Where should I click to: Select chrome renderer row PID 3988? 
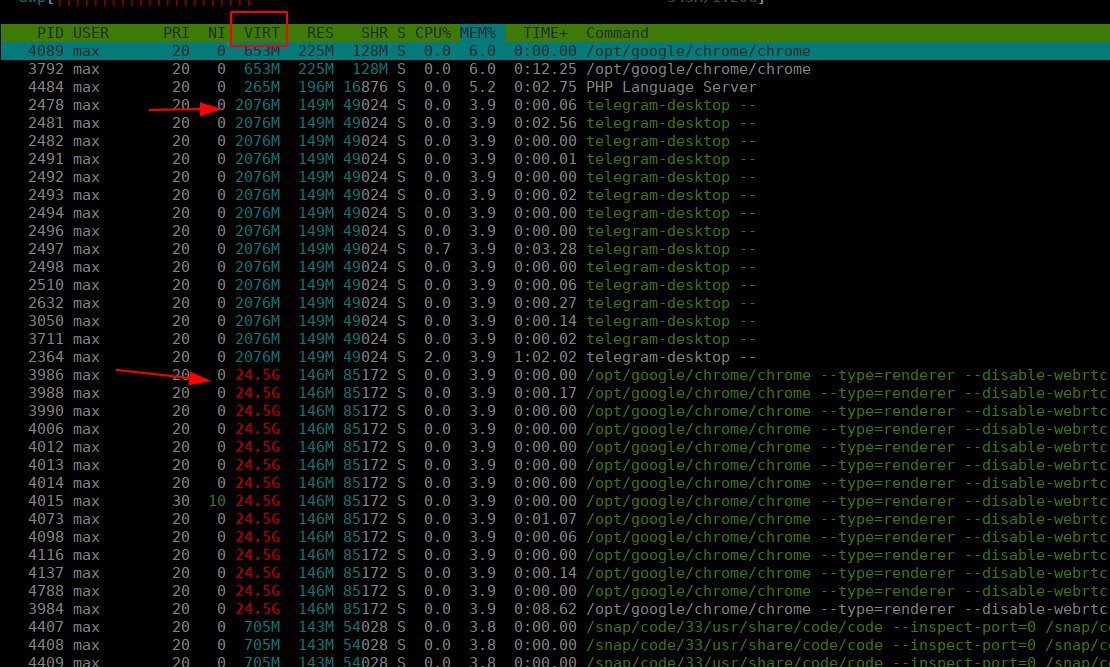coord(555,393)
